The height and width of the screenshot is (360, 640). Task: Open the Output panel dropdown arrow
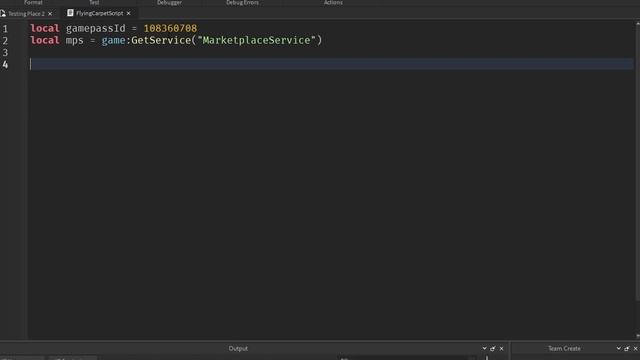pyautogui.click(x=484, y=349)
